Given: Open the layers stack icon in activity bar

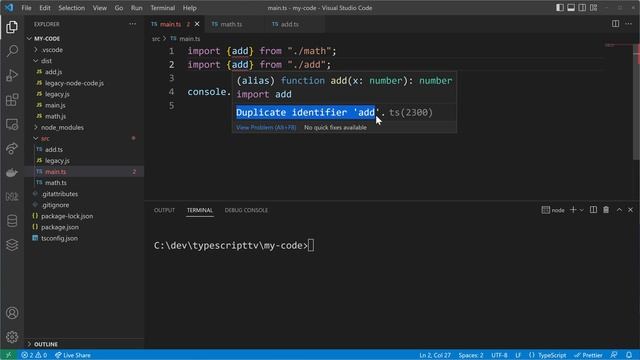Looking at the screenshot, I should coord(12,245).
